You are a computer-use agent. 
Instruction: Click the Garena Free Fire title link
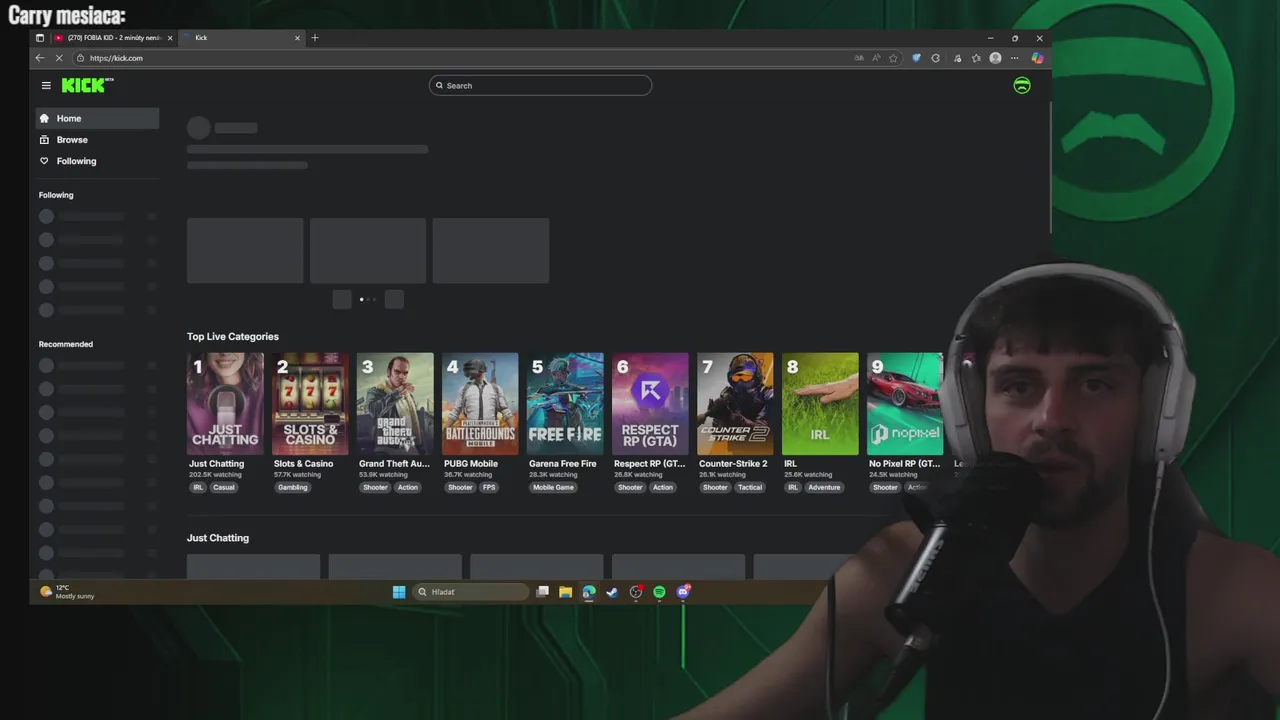coord(562,464)
